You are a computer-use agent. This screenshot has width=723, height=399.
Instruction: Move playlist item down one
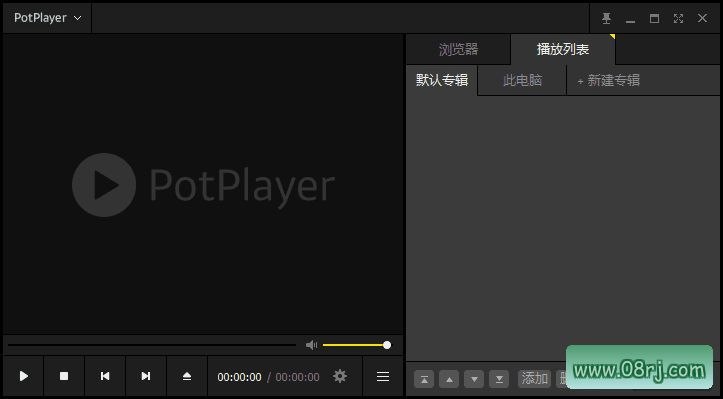[474, 379]
